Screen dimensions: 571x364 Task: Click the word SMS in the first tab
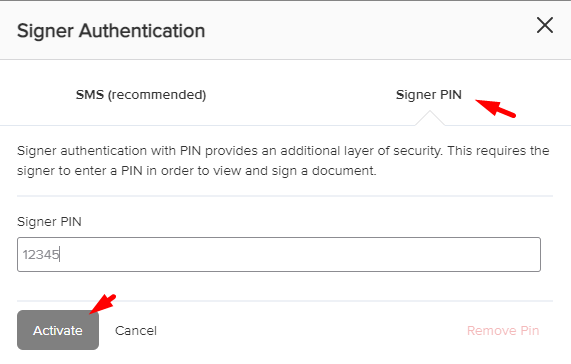[90, 95]
